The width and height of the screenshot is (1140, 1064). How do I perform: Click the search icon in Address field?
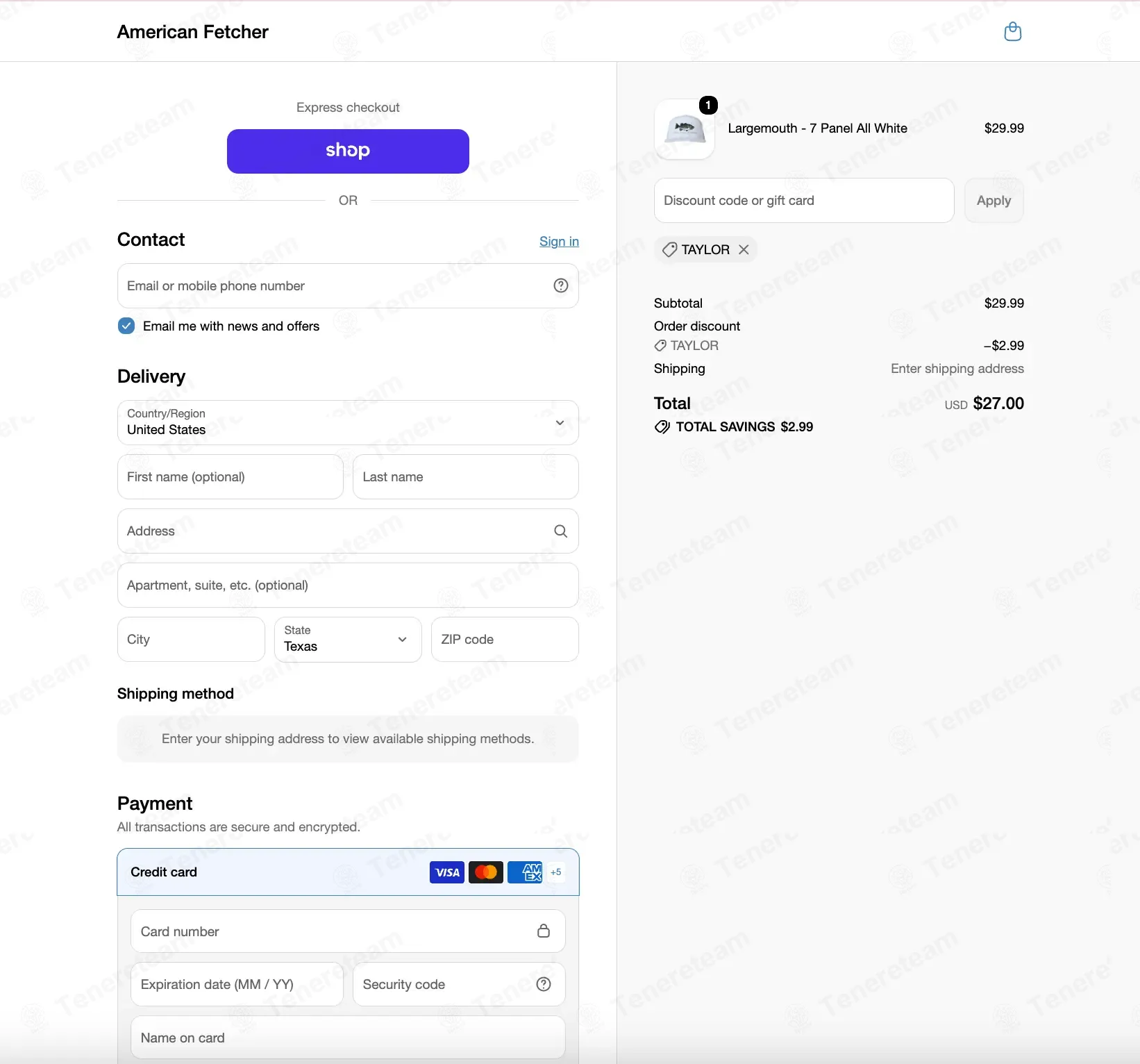tap(561, 531)
